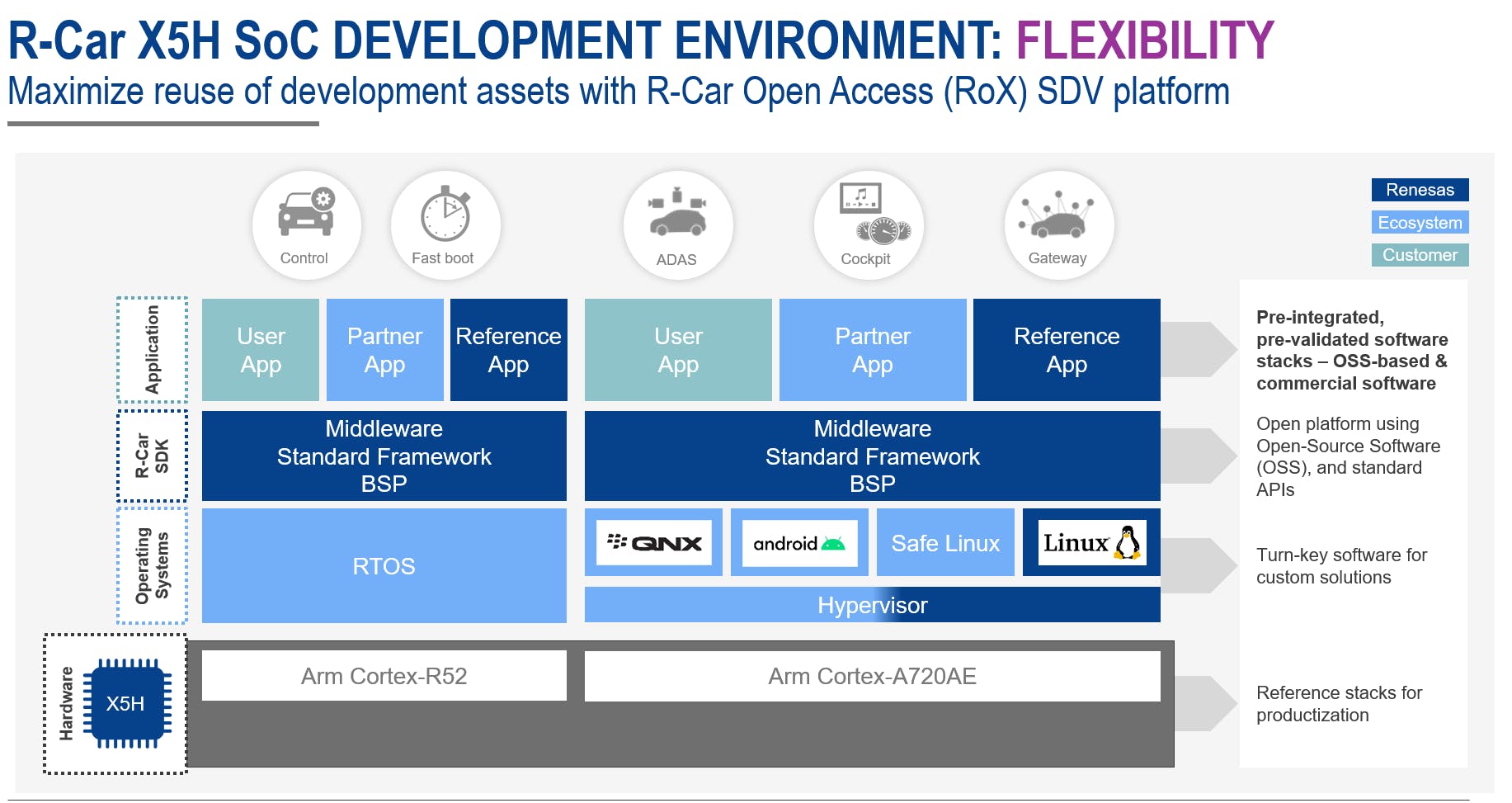Select the Android logo block
Viewport: 1512px width, 803px height.
click(x=798, y=543)
